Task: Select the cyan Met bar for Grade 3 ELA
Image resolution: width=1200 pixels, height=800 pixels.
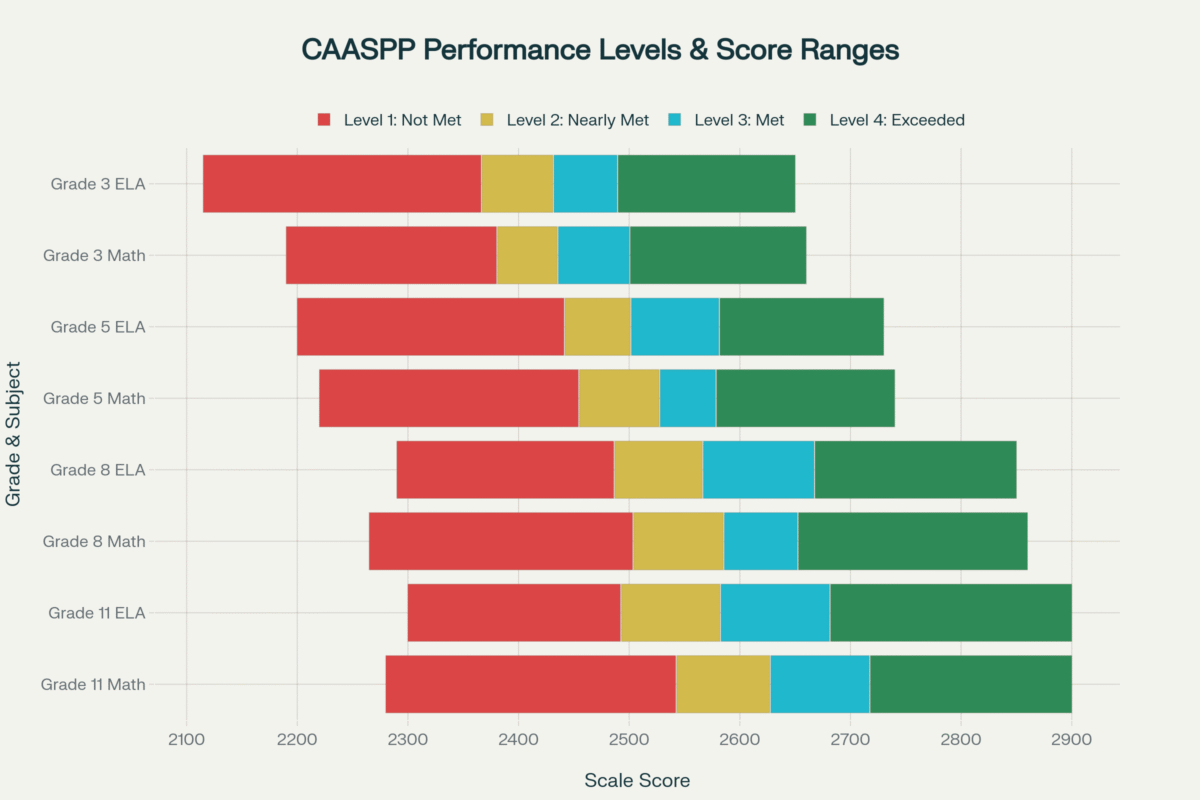Action: (x=585, y=184)
